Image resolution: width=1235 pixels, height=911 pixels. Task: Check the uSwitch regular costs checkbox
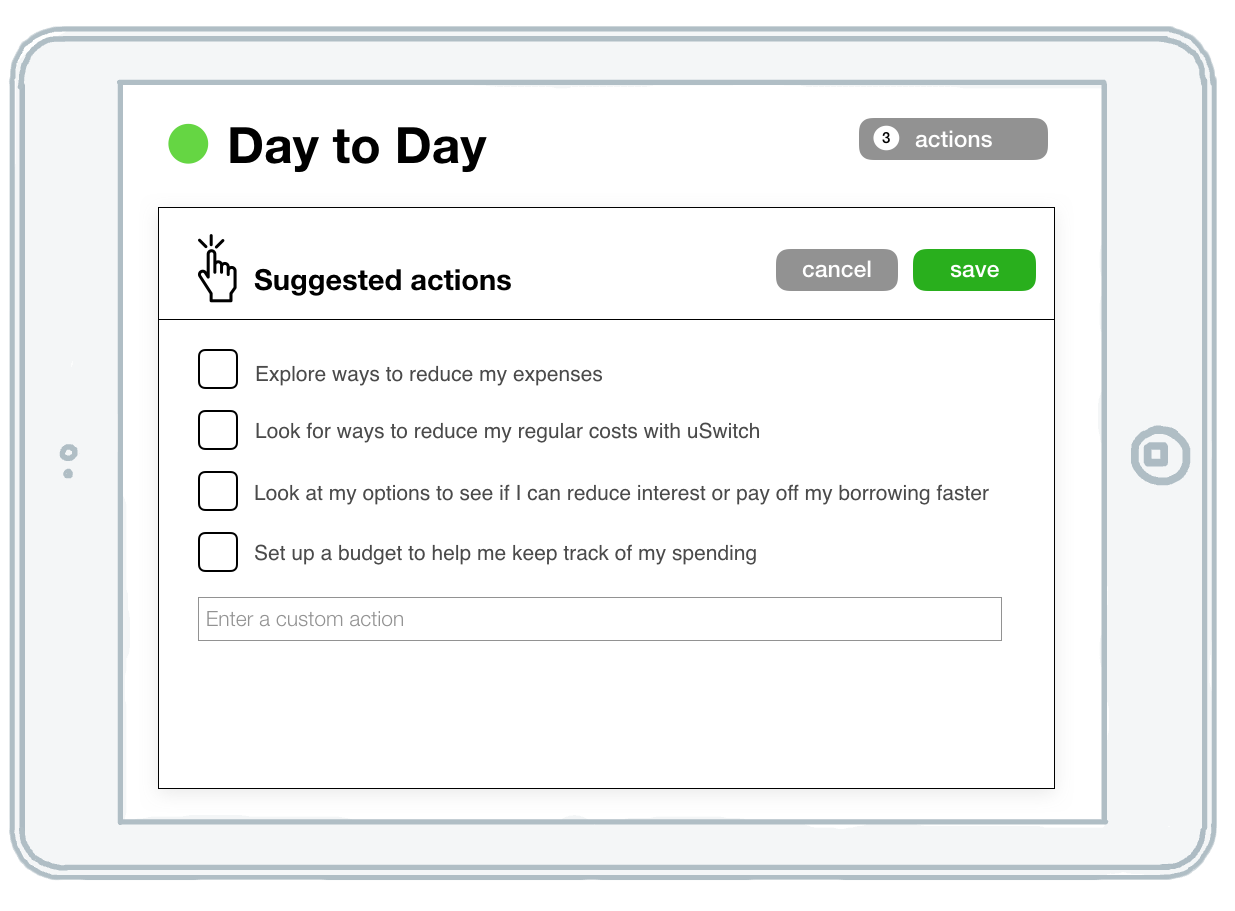[x=218, y=430]
